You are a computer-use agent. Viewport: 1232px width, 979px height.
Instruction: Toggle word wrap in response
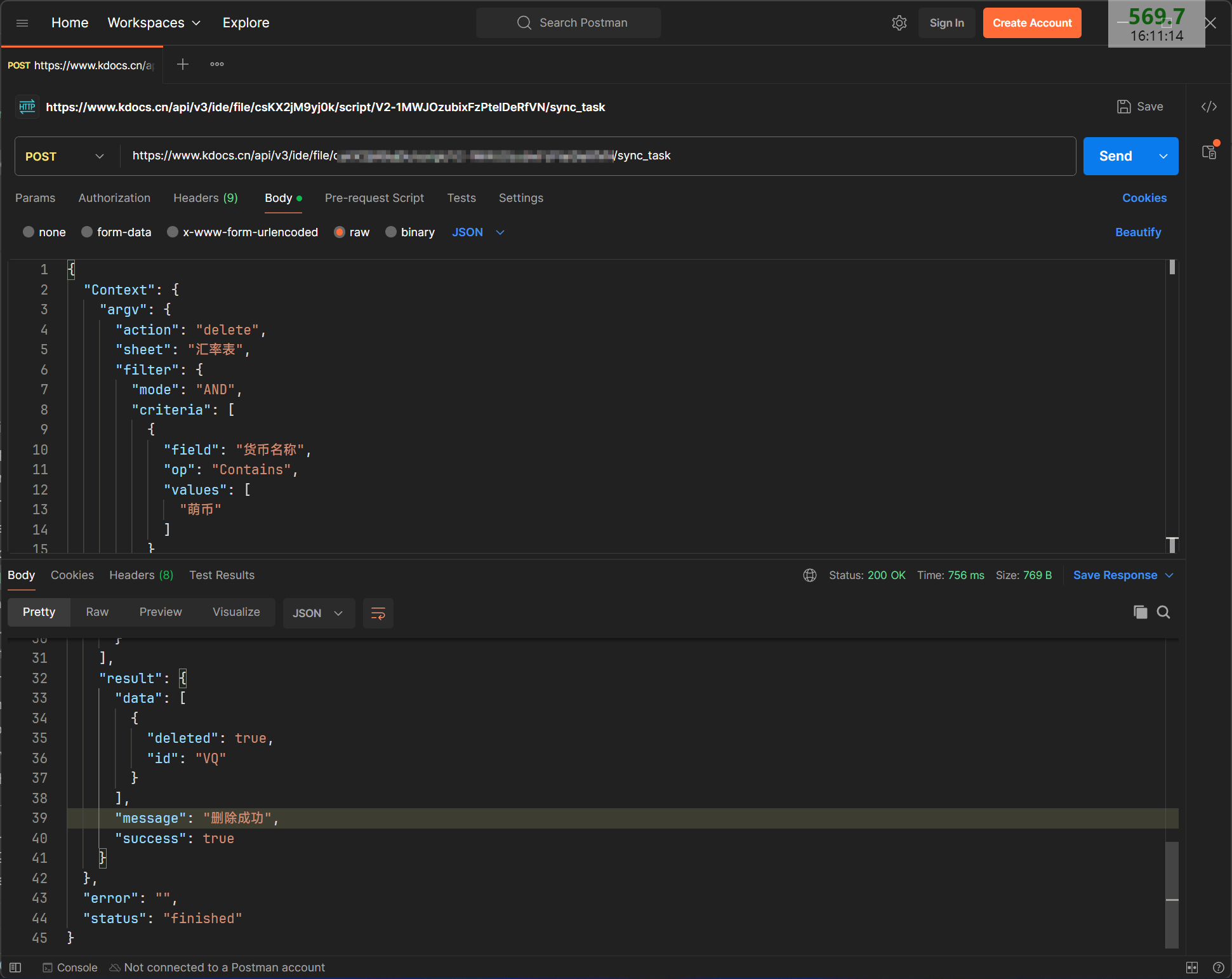pyautogui.click(x=378, y=613)
